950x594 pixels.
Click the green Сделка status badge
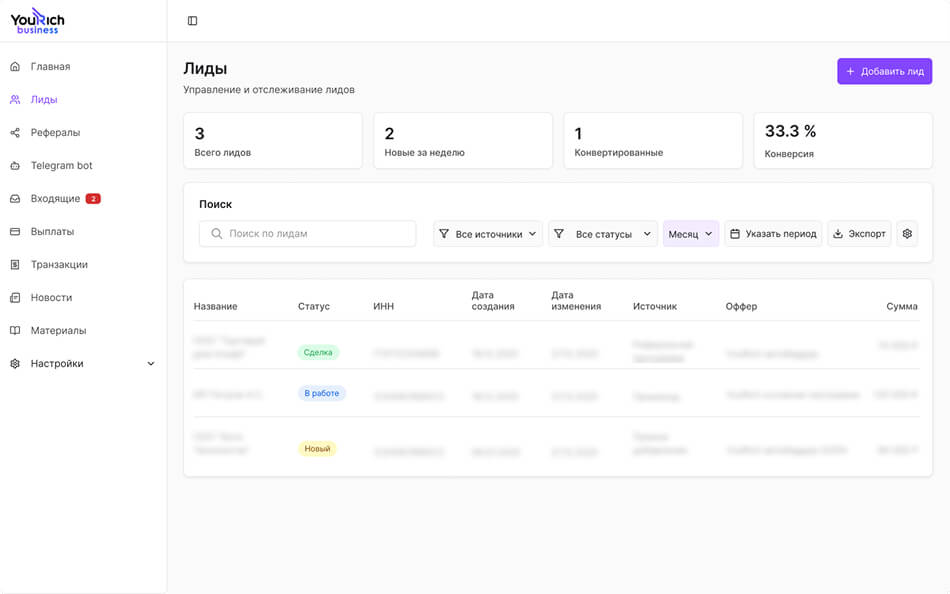coord(318,353)
